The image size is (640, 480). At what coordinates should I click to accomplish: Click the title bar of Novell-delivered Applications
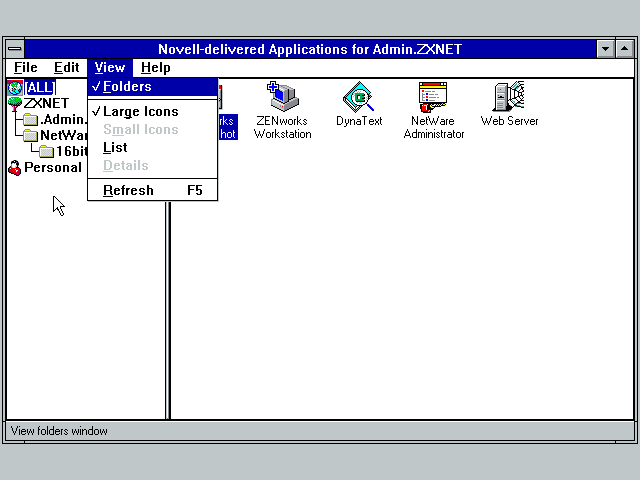[x=310, y=49]
